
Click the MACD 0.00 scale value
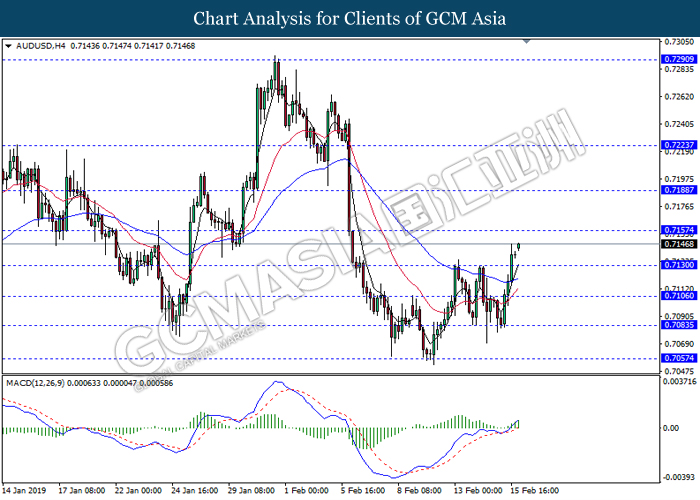(x=671, y=428)
